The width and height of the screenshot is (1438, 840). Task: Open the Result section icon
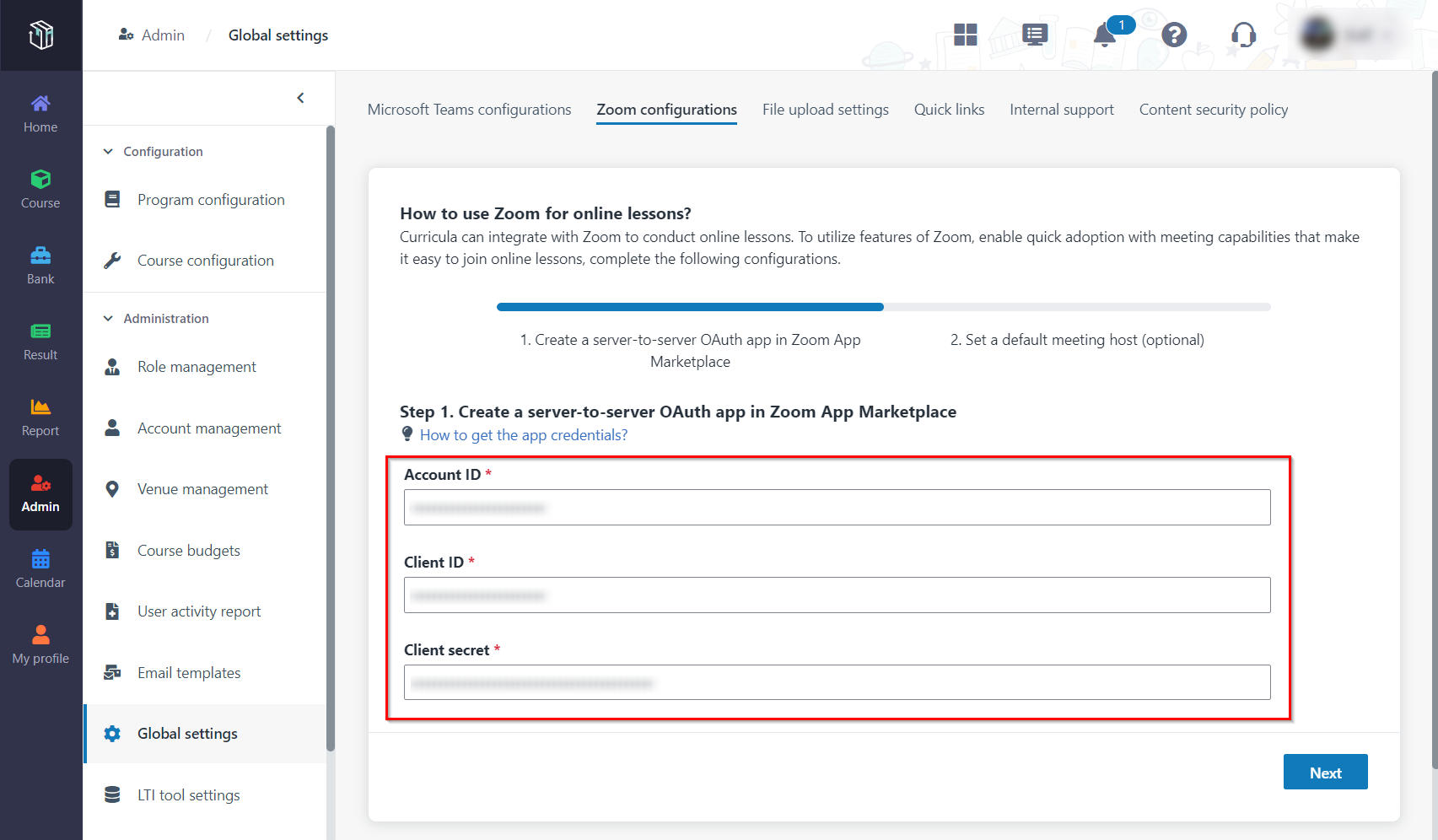(40, 331)
